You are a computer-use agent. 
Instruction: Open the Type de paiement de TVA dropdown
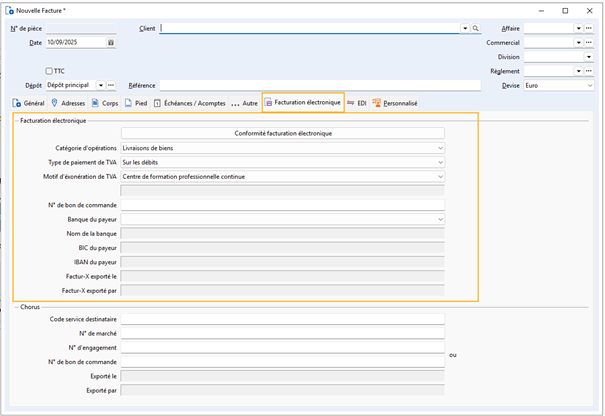pos(440,162)
